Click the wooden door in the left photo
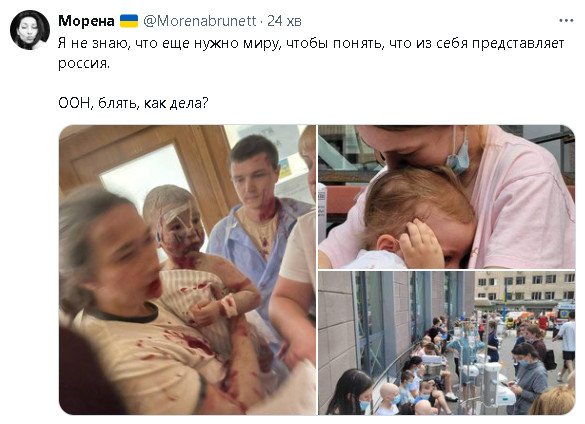 (x=144, y=164)
